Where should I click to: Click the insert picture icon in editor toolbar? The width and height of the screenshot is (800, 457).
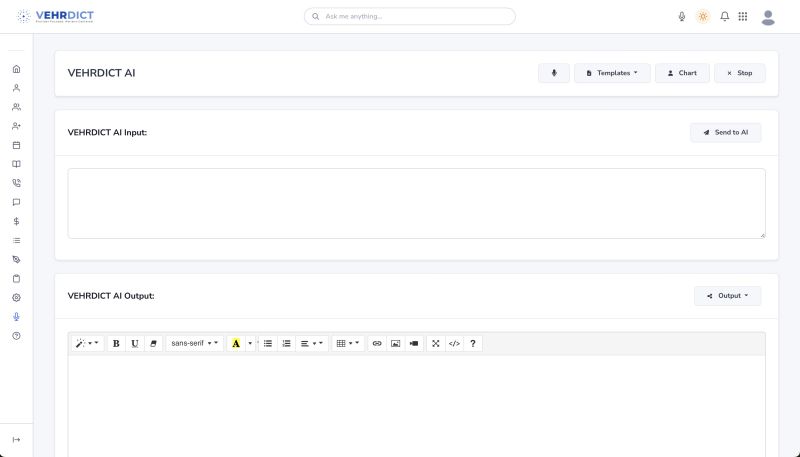click(x=395, y=343)
